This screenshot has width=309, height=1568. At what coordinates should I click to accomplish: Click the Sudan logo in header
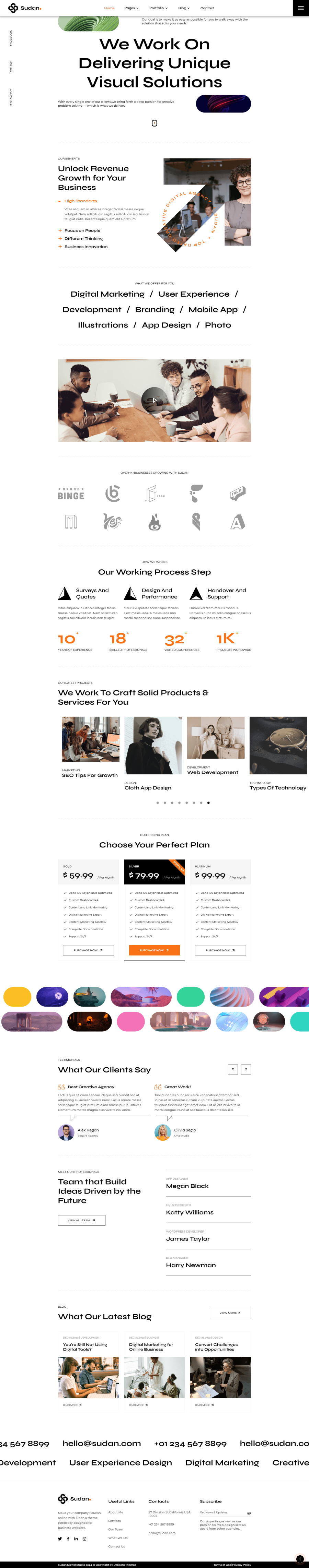click(x=24, y=8)
